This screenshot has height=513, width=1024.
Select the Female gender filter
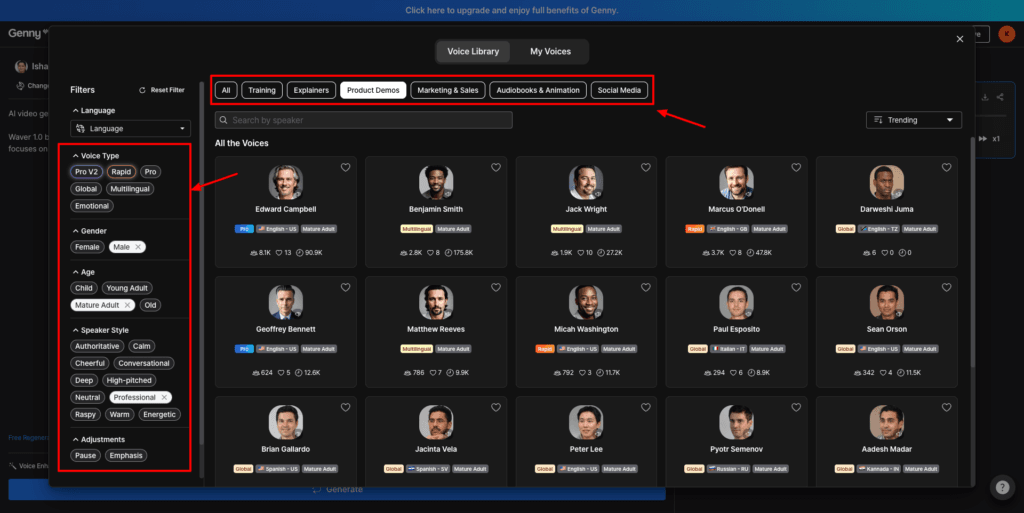88,247
